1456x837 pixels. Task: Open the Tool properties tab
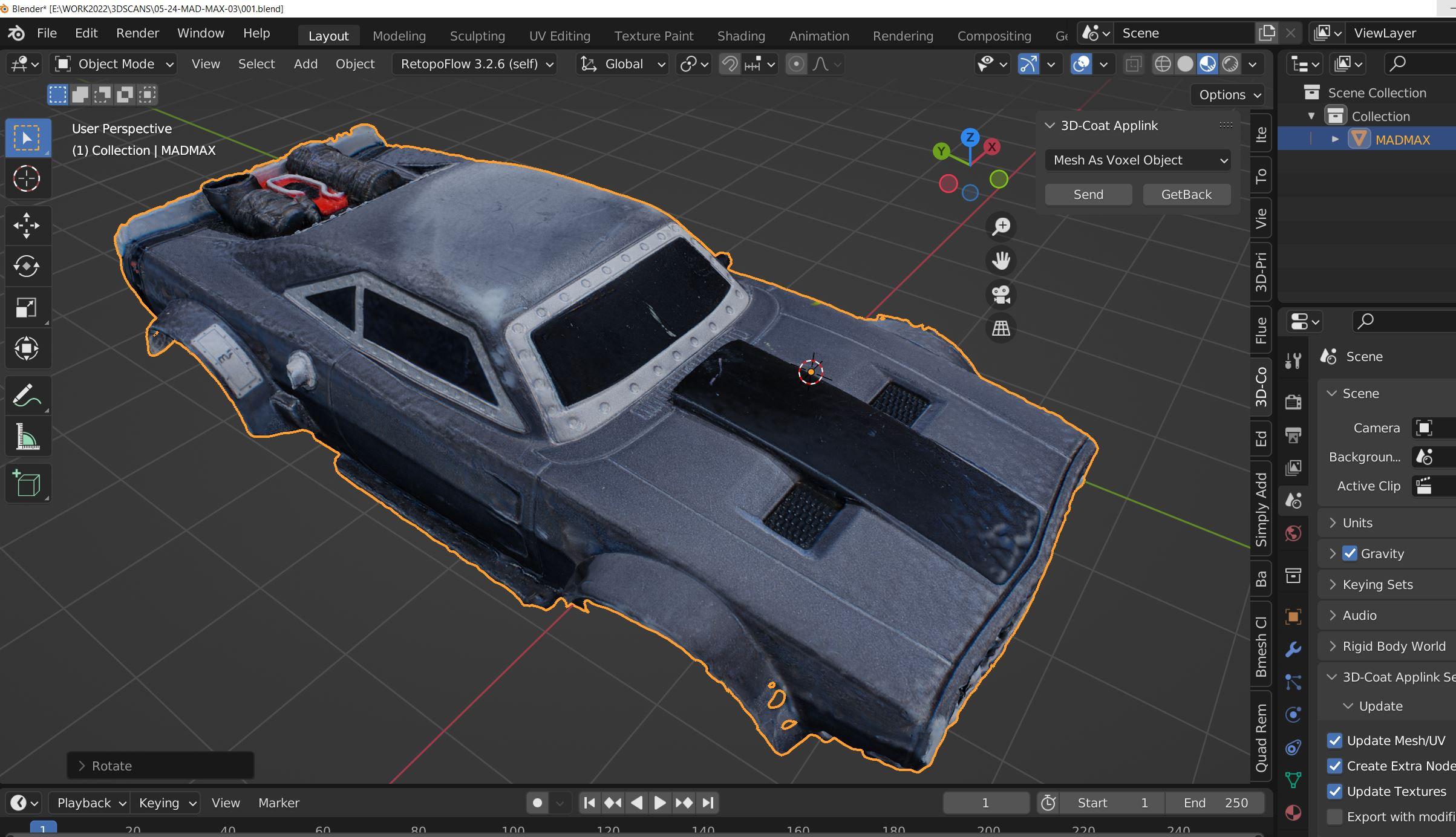1293,361
